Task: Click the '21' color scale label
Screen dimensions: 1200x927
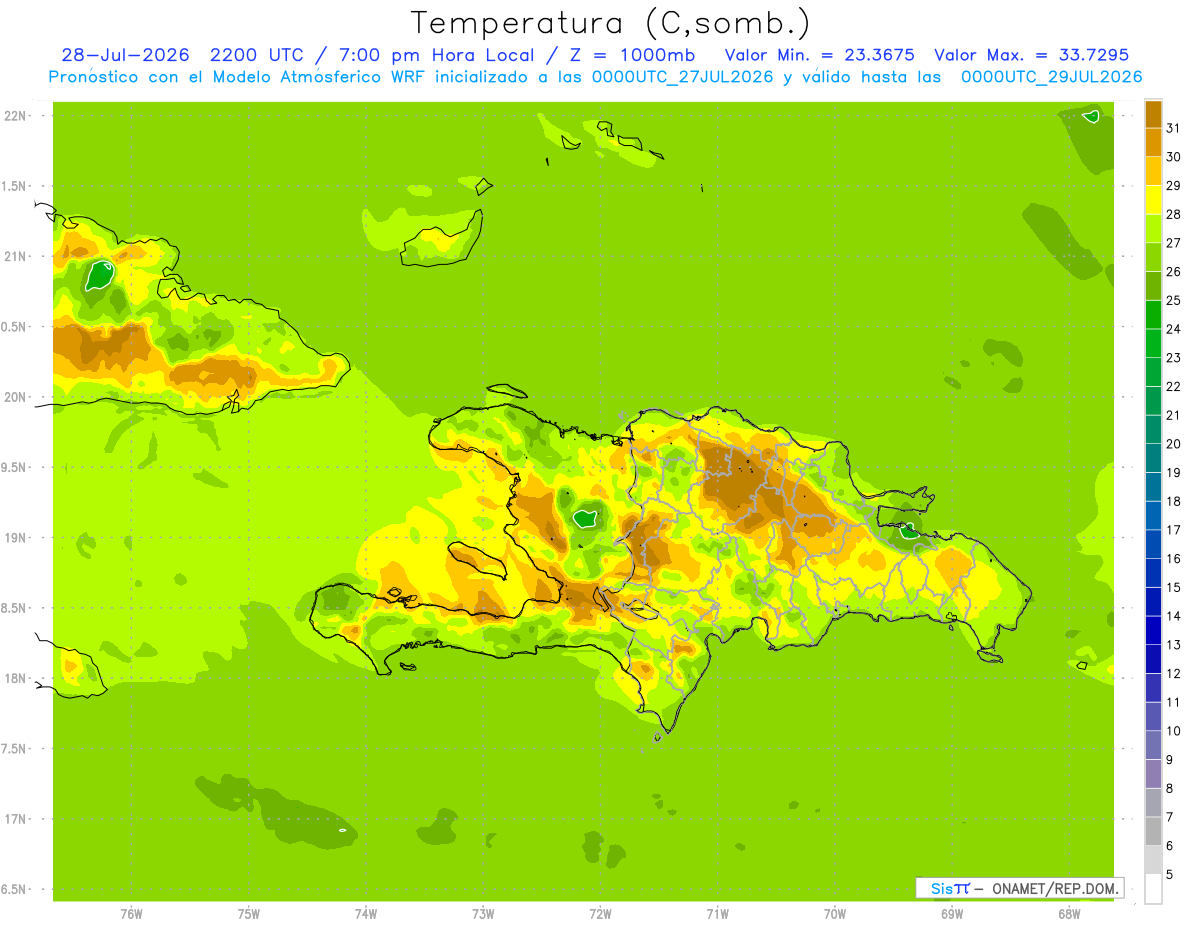Action: click(1174, 415)
